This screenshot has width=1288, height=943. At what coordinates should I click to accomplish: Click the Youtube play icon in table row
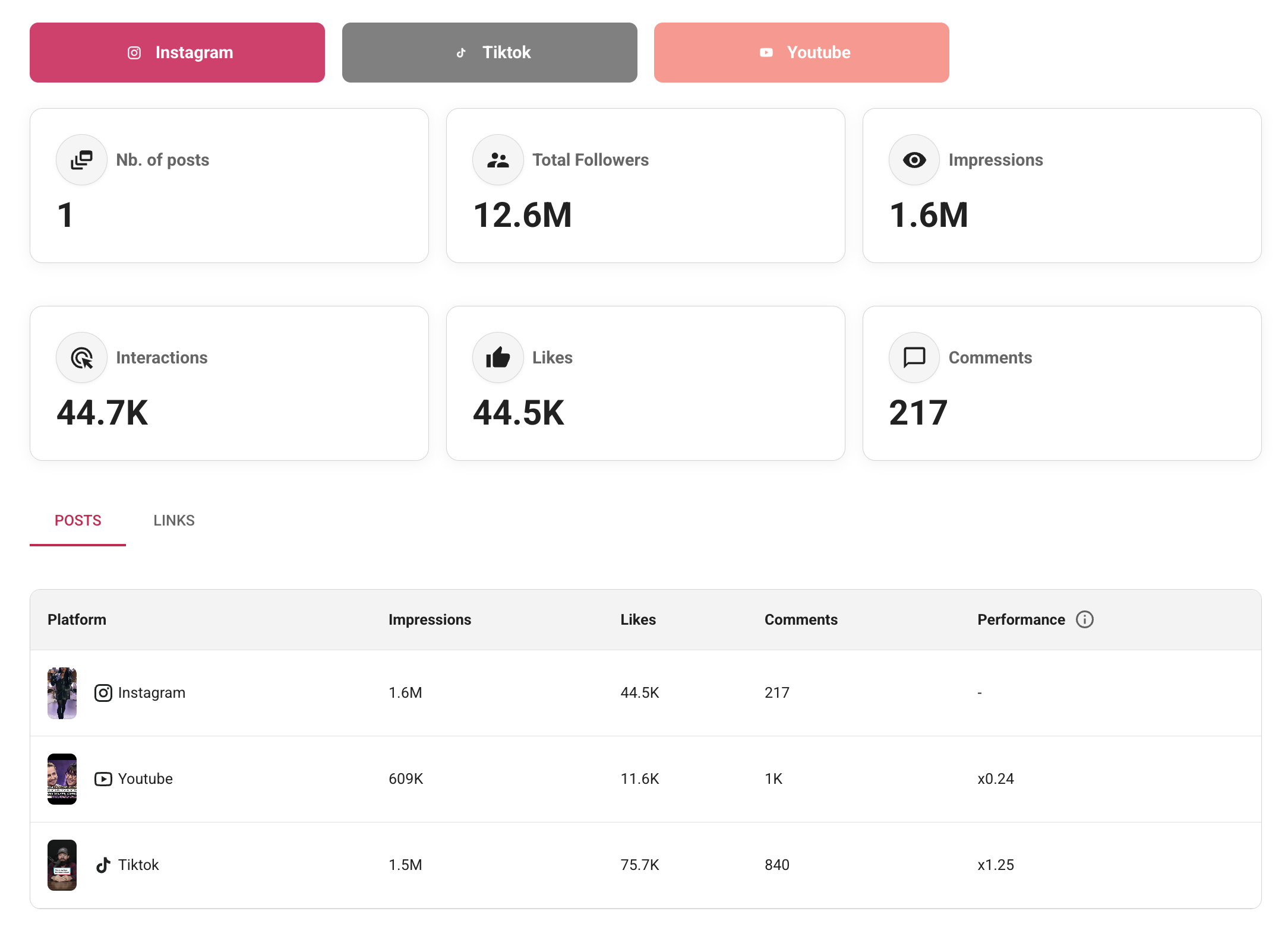[103, 779]
